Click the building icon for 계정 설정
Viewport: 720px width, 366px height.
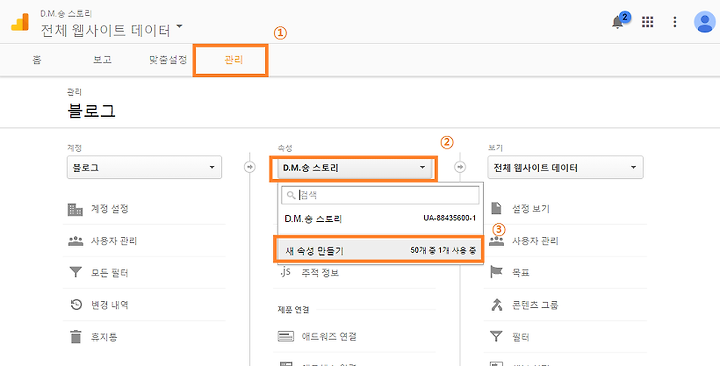pyautogui.click(x=75, y=209)
